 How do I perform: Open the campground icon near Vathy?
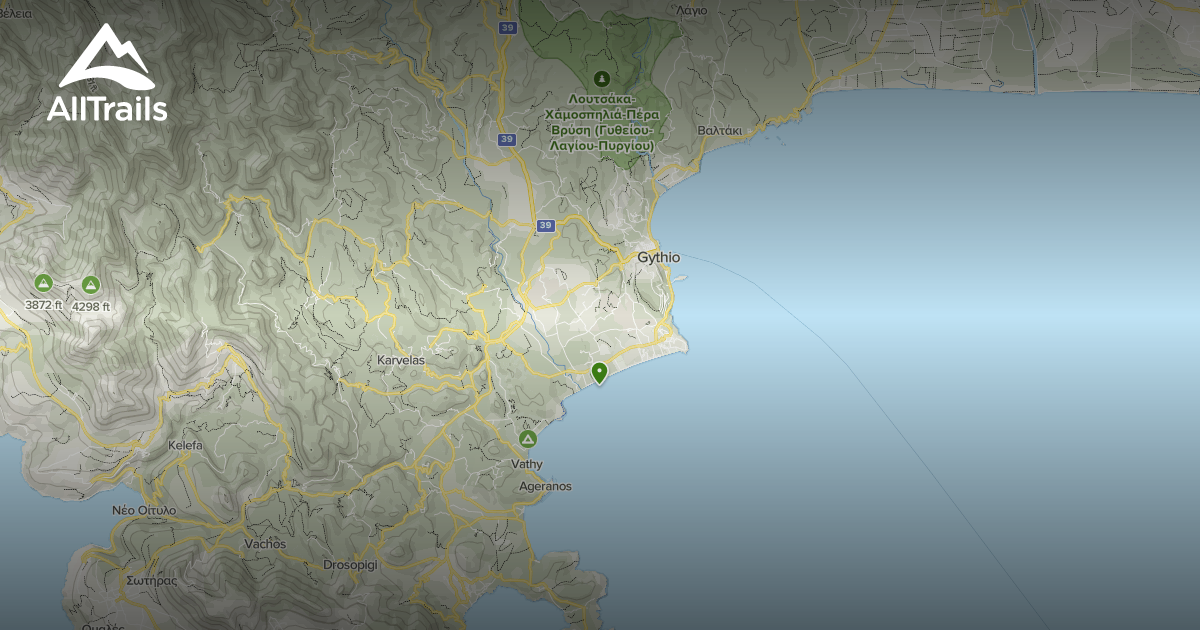click(526, 438)
